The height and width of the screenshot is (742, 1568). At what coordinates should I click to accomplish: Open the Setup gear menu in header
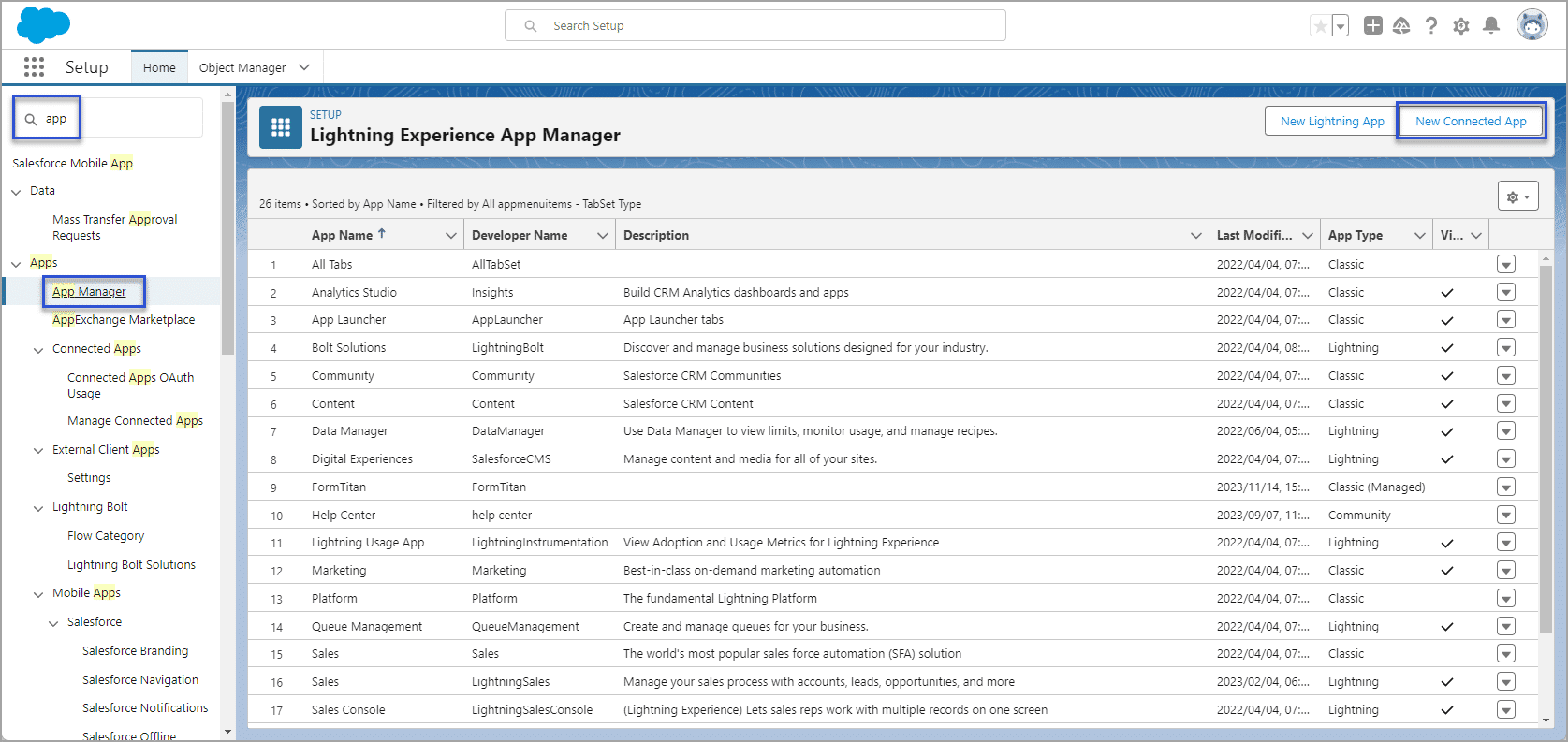point(1461,26)
